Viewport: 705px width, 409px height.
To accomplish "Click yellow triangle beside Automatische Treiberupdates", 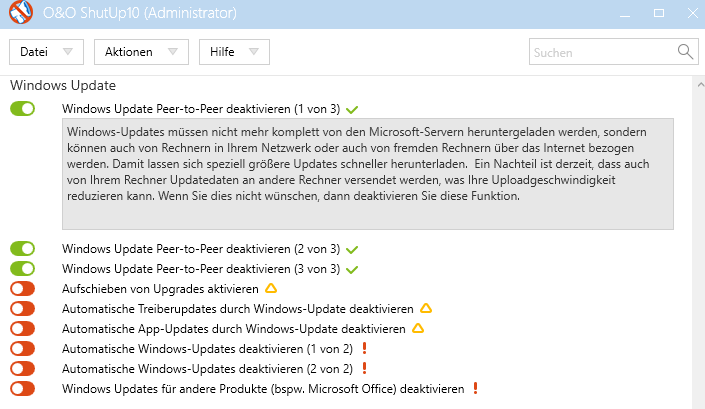I will click(x=426, y=308).
